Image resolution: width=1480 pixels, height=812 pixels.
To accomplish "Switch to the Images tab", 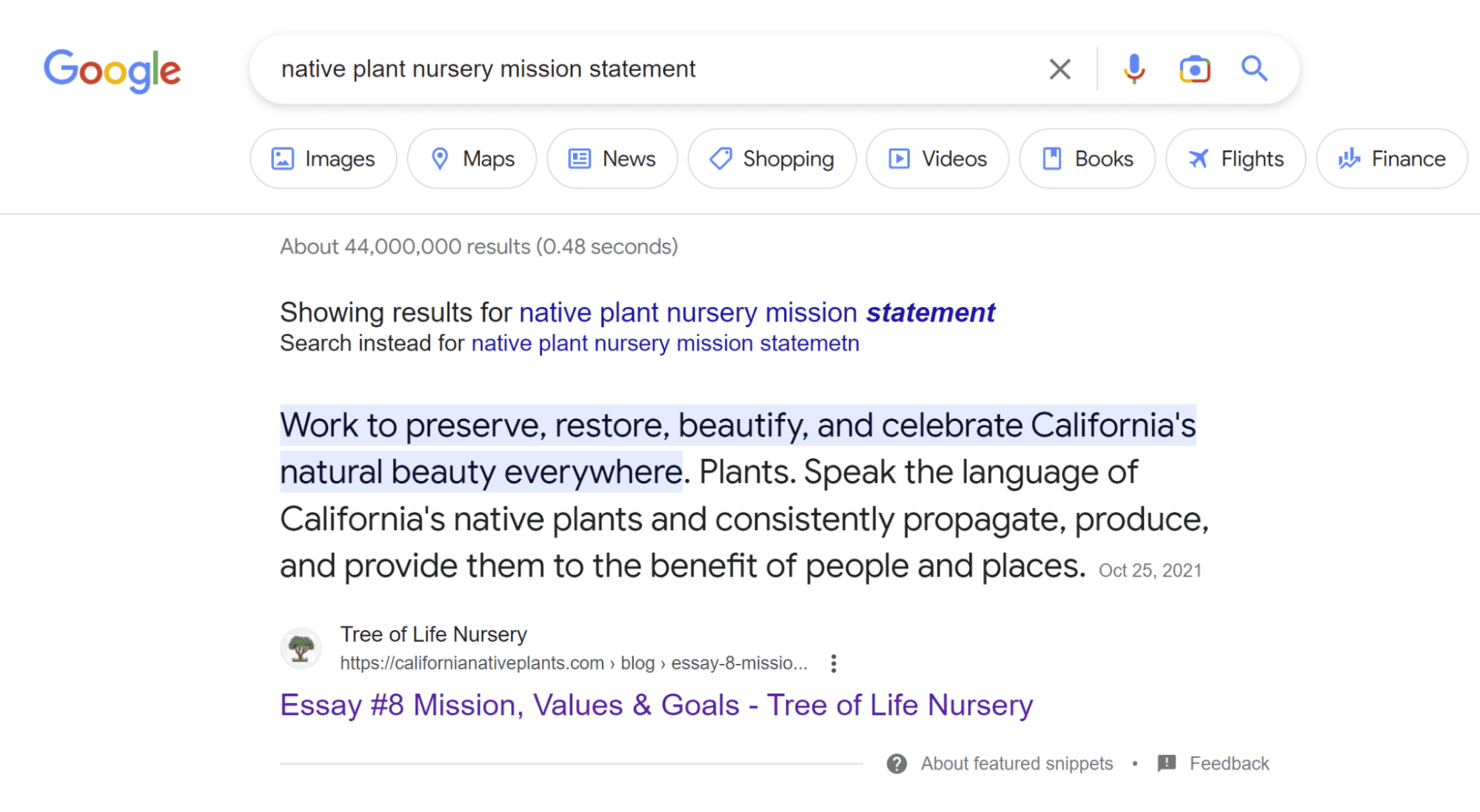I will tap(324, 159).
